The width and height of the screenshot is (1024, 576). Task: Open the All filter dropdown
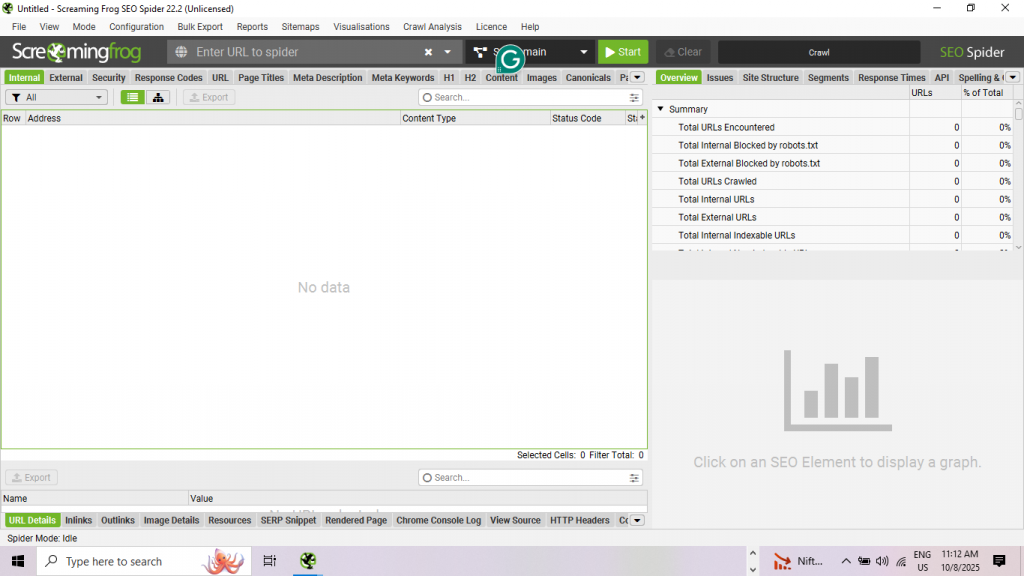click(57, 97)
